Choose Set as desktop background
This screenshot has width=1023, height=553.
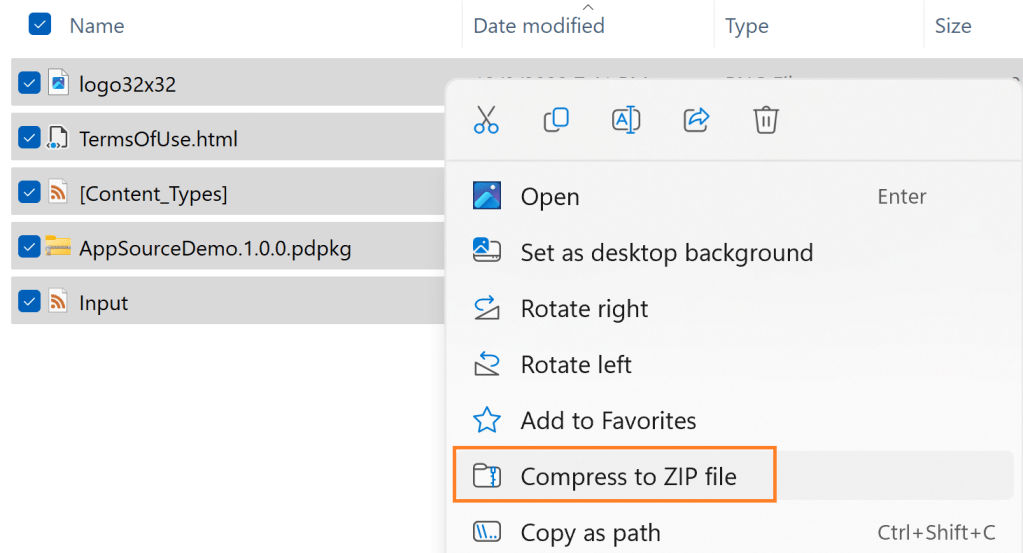click(x=666, y=253)
